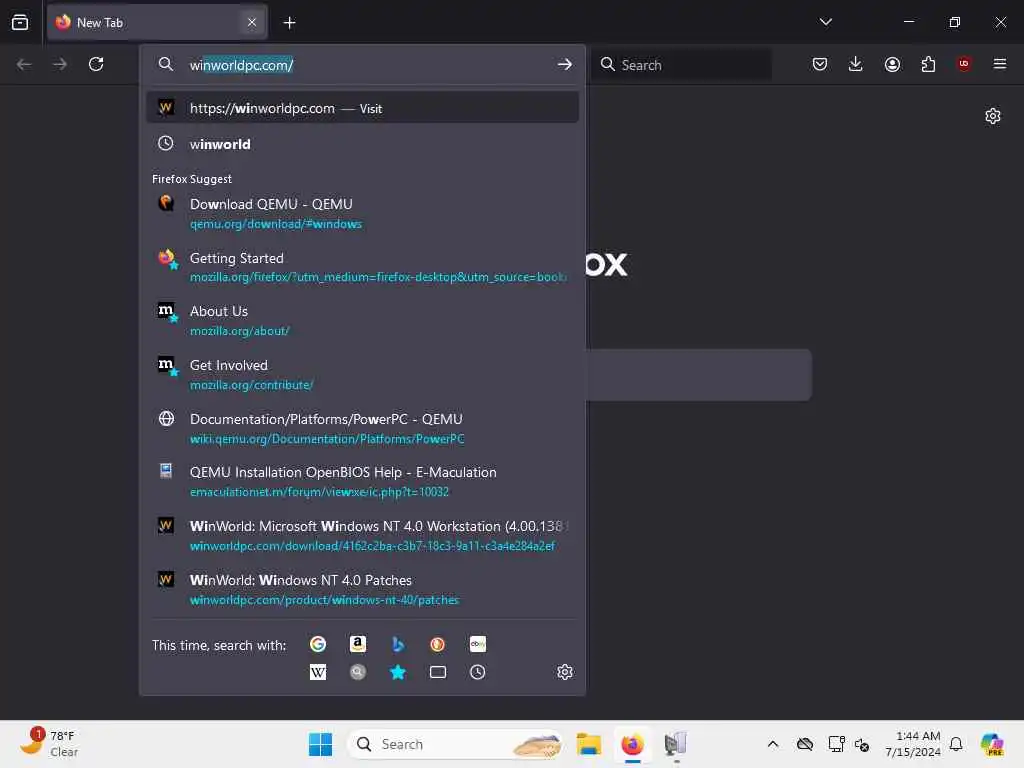Open the Get Involved suggestion

tap(362, 374)
